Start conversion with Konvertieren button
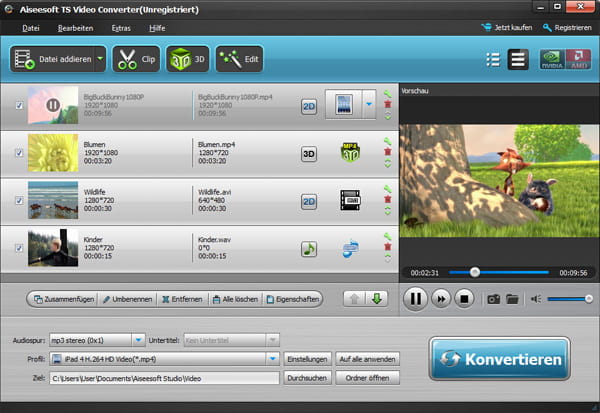Image resolution: width=600 pixels, height=413 pixels. [x=500, y=359]
